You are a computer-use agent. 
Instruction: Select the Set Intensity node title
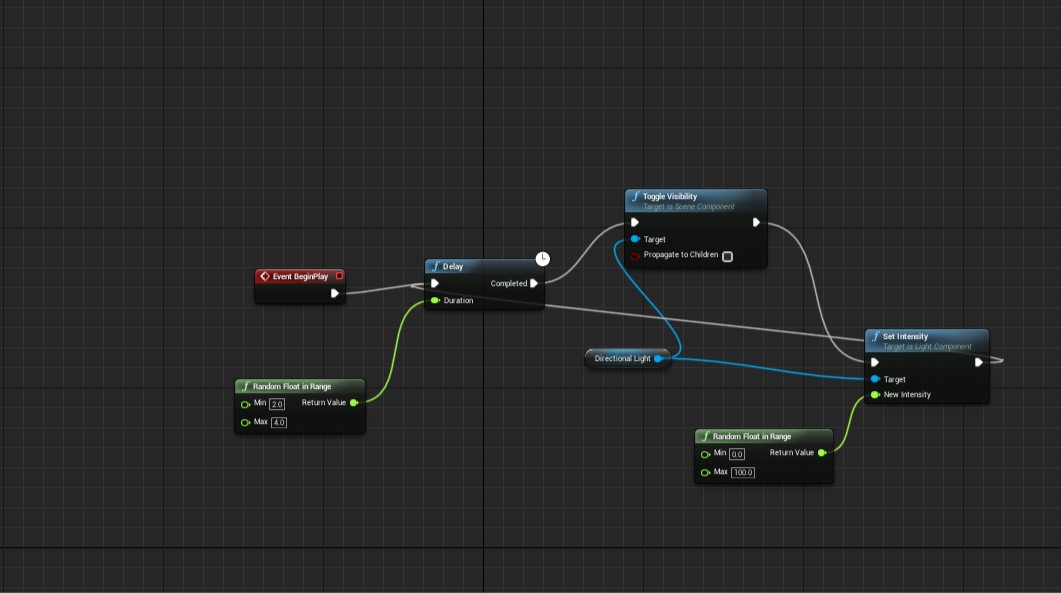pyautogui.click(x=905, y=336)
